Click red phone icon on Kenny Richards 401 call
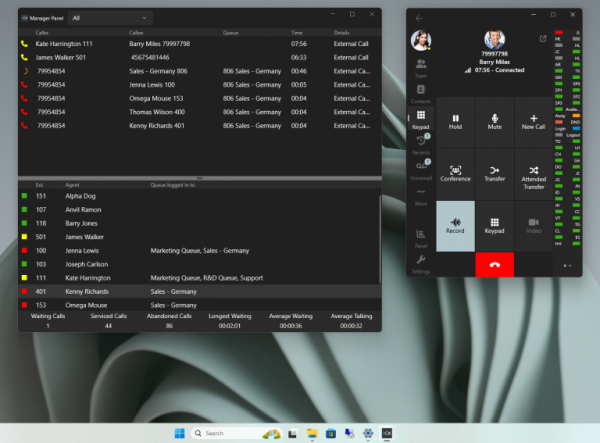This screenshot has width=600, height=443. coord(24,125)
